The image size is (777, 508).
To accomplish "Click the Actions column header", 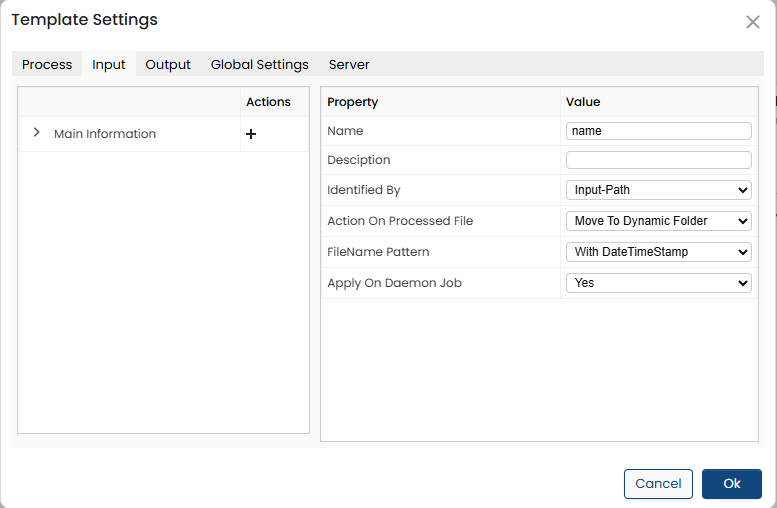I will (x=268, y=102).
